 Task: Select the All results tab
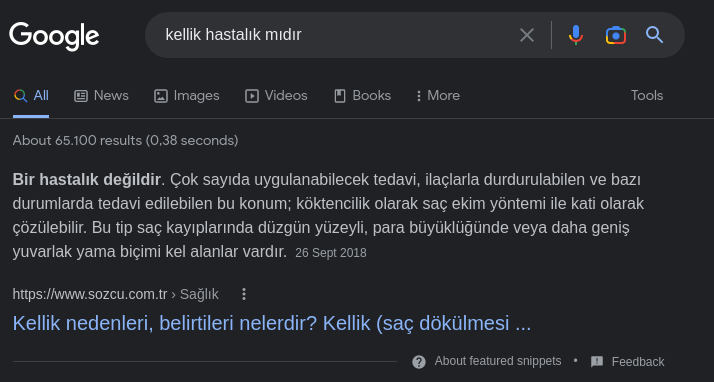(31, 96)
